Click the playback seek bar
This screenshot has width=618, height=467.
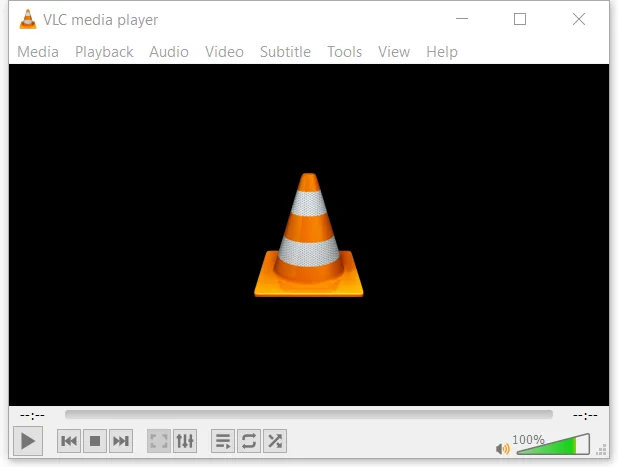[309, 415]
